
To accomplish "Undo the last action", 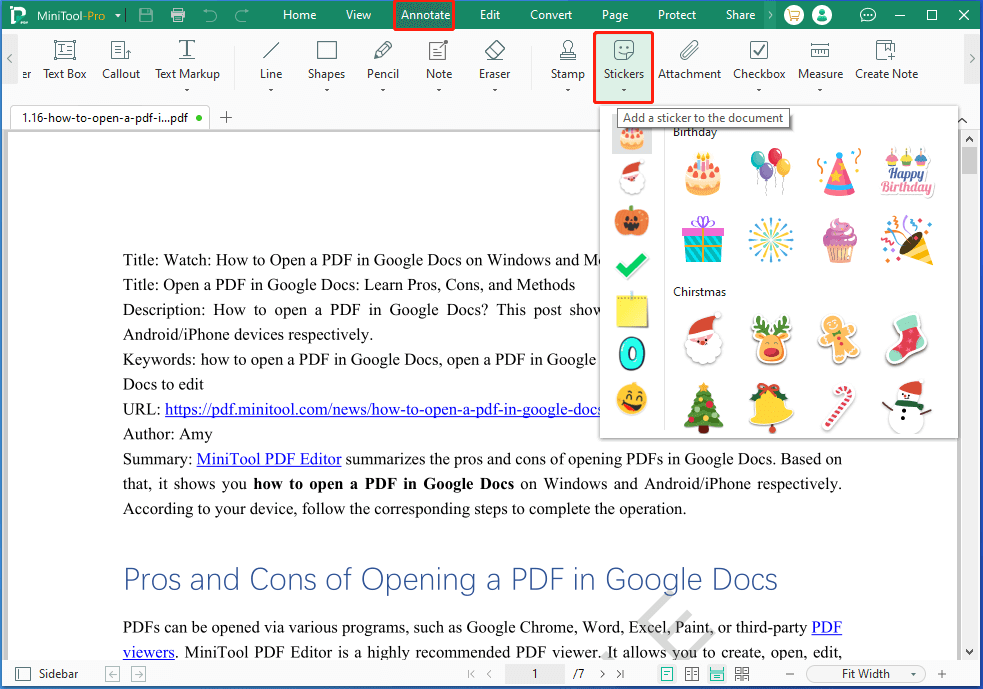I will [x=210, y=15].
